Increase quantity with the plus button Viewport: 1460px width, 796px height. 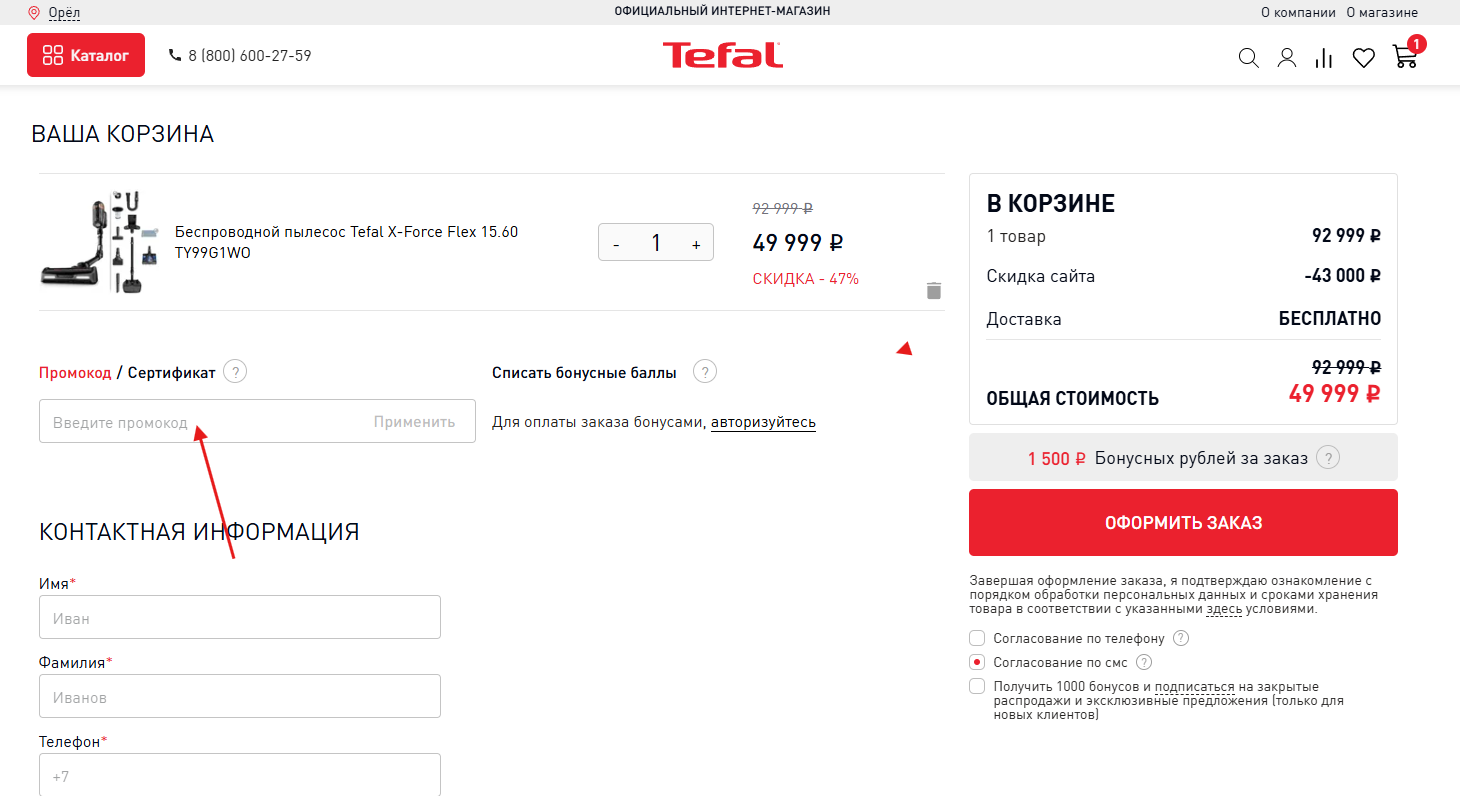(696, 245)
